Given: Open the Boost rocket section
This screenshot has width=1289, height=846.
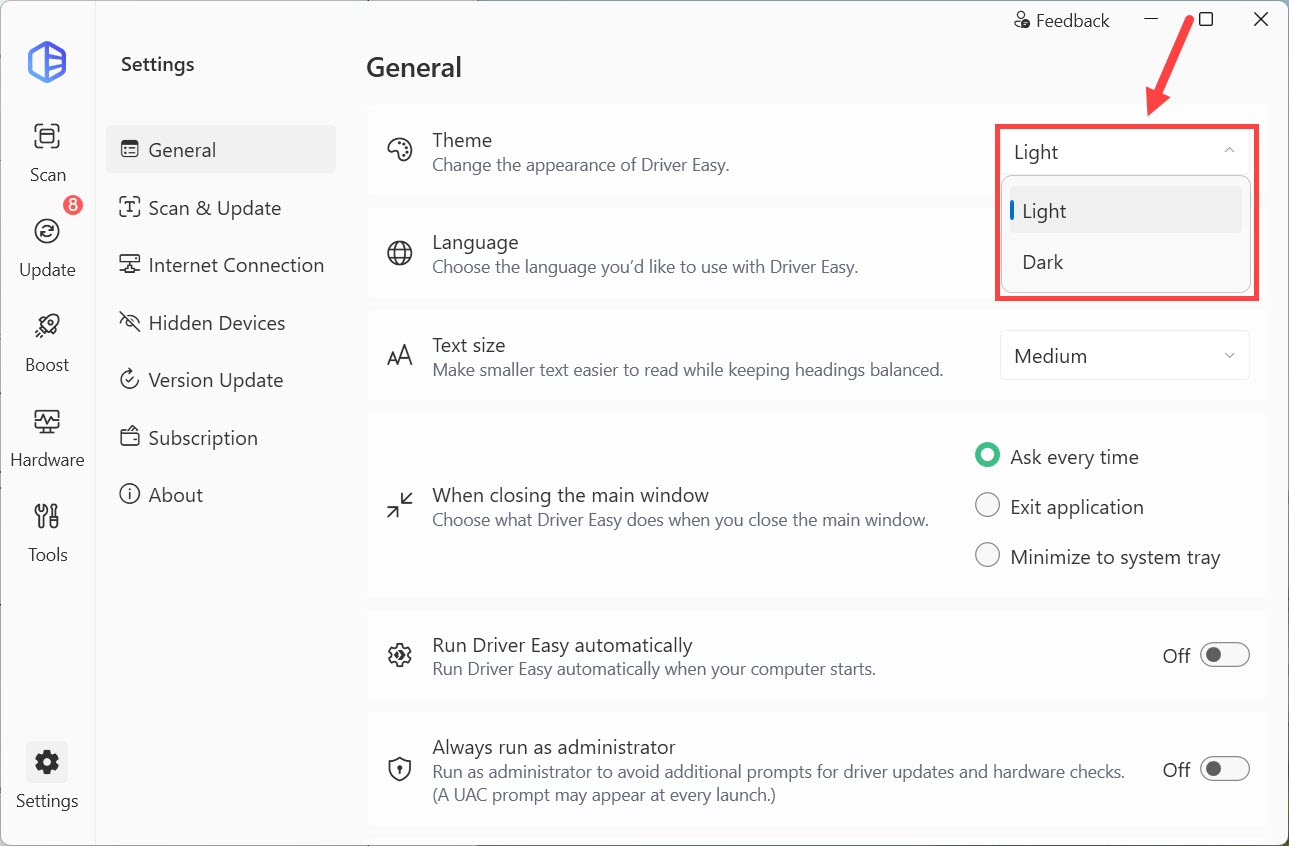Looking at the screenshot, I should pos(47,342).
